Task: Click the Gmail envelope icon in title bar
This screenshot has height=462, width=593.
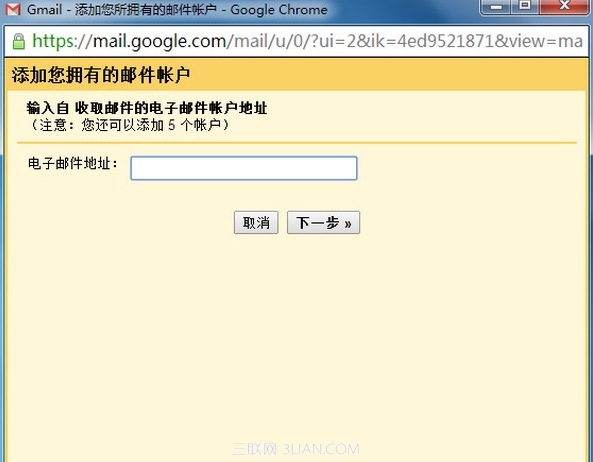Action: click(13, 9)
